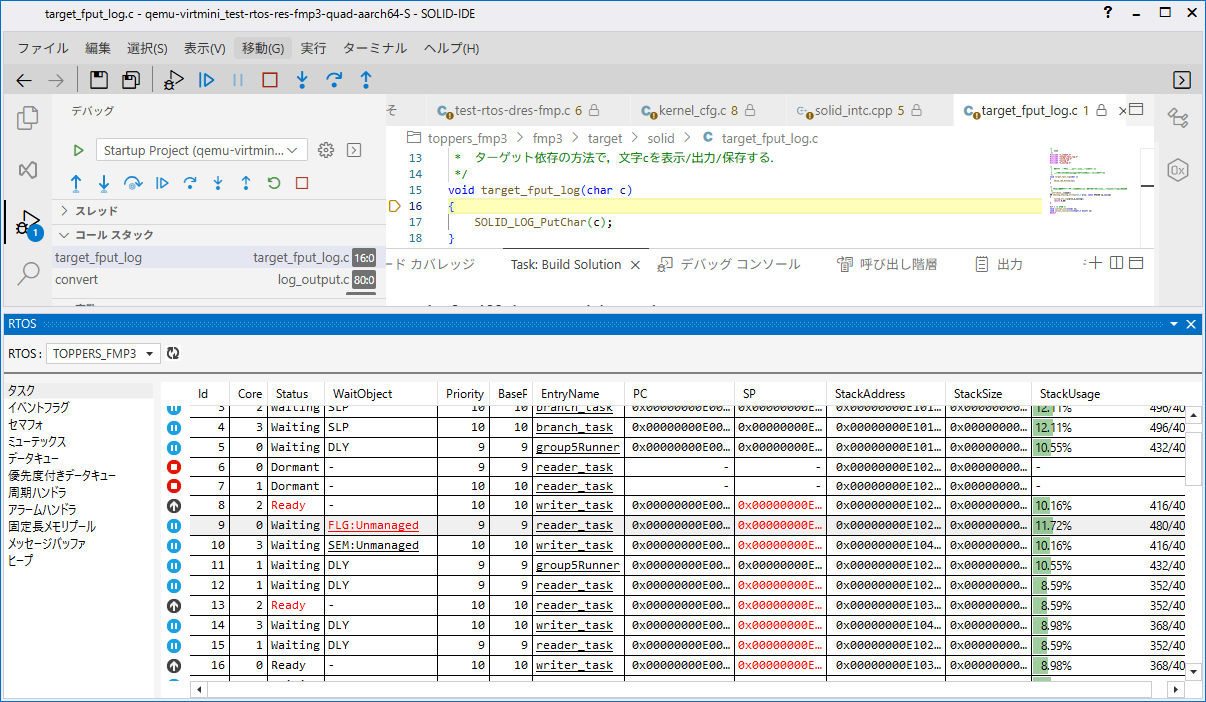
Task: Open the Search magnifier in activity bar
Action: (x=28, y=273)
